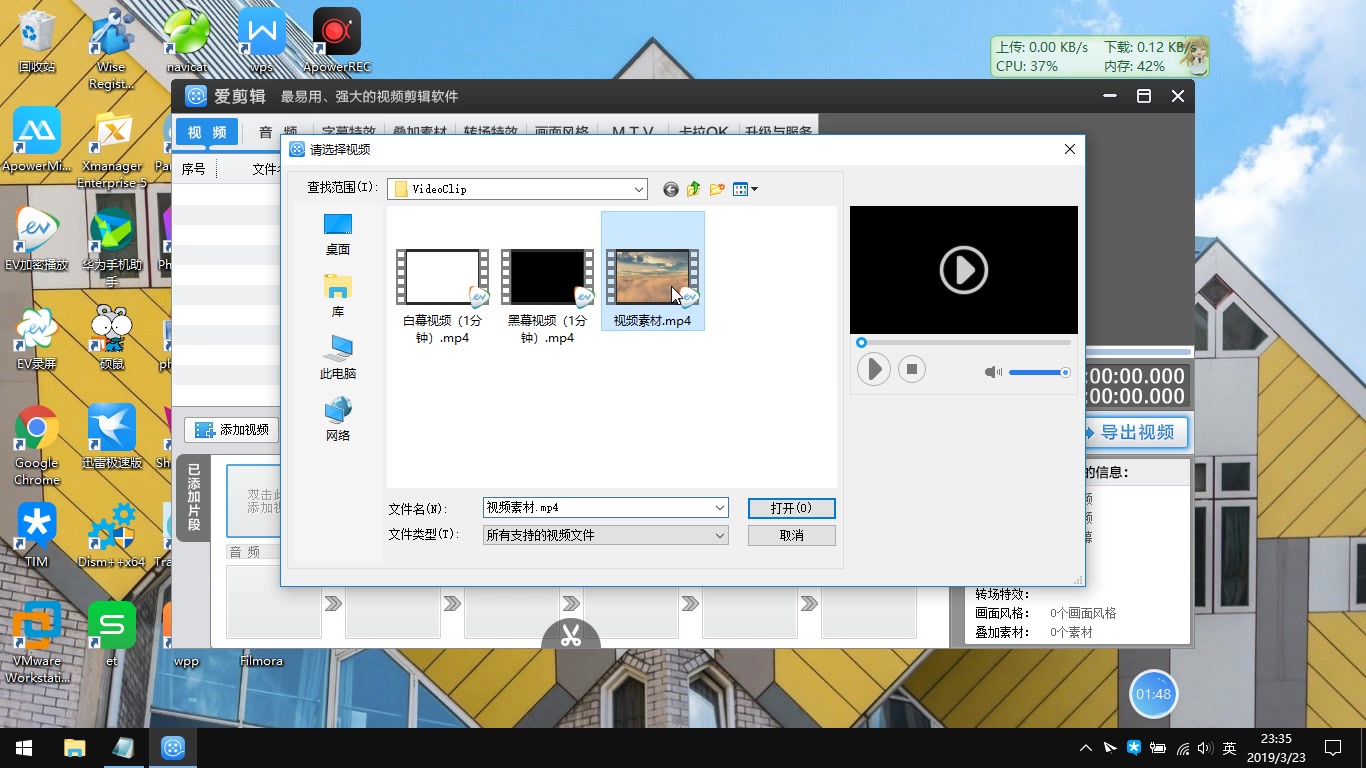Select 此电脑 in the places sidebar
The height and width of the screenshot is (768, 1366).
pos(338,359)
